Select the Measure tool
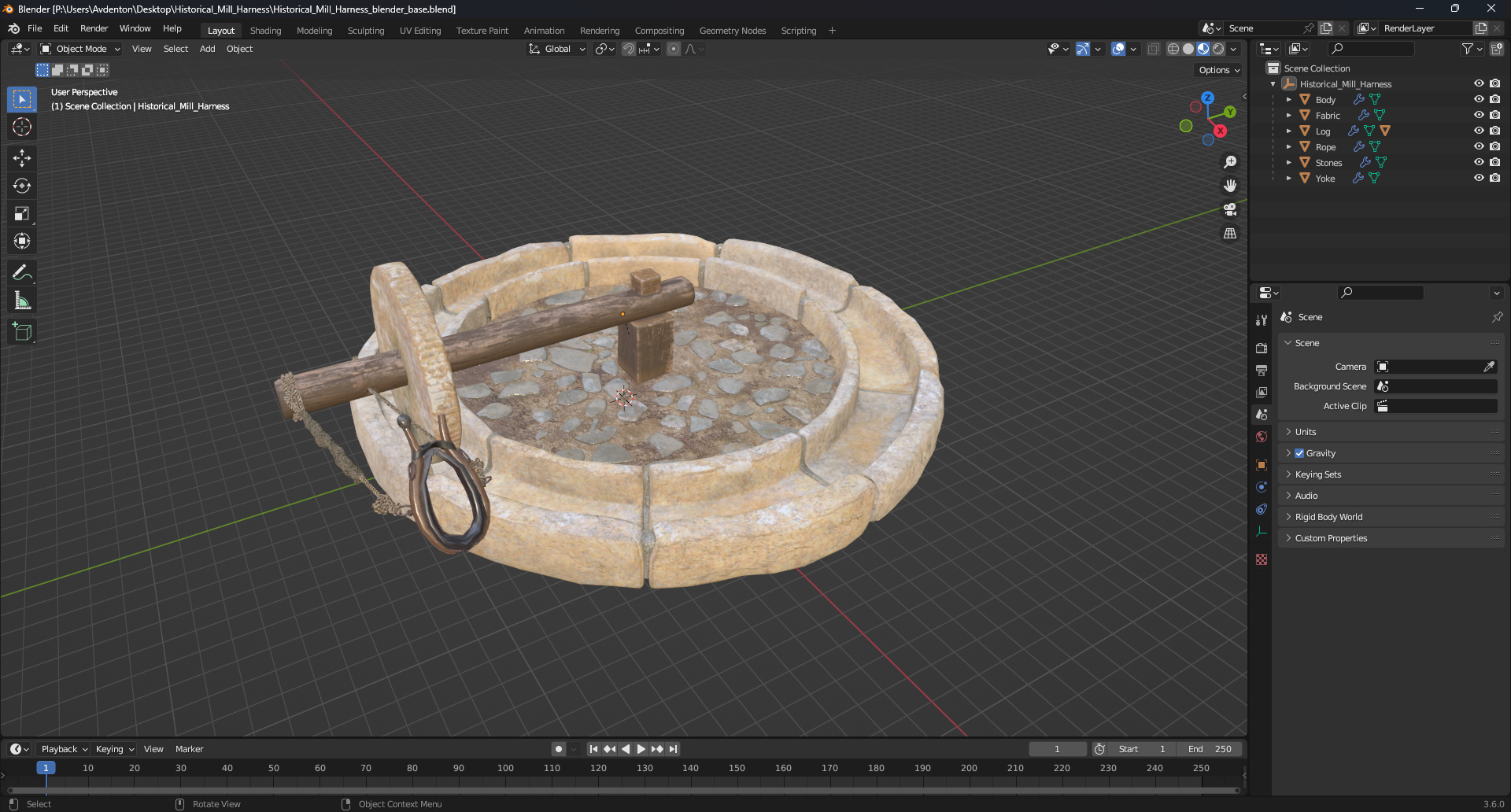 [x=22, y=301]
